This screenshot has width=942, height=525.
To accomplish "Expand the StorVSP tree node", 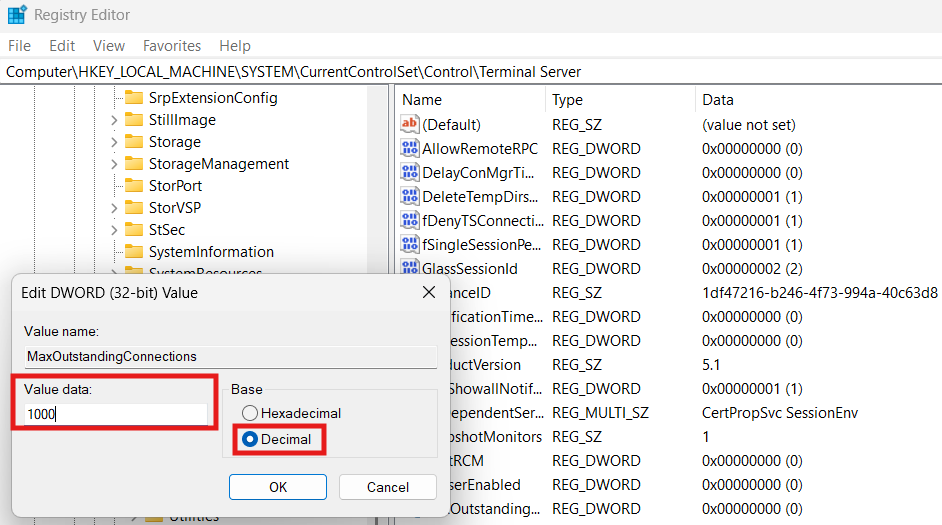I will coord(113,208).
